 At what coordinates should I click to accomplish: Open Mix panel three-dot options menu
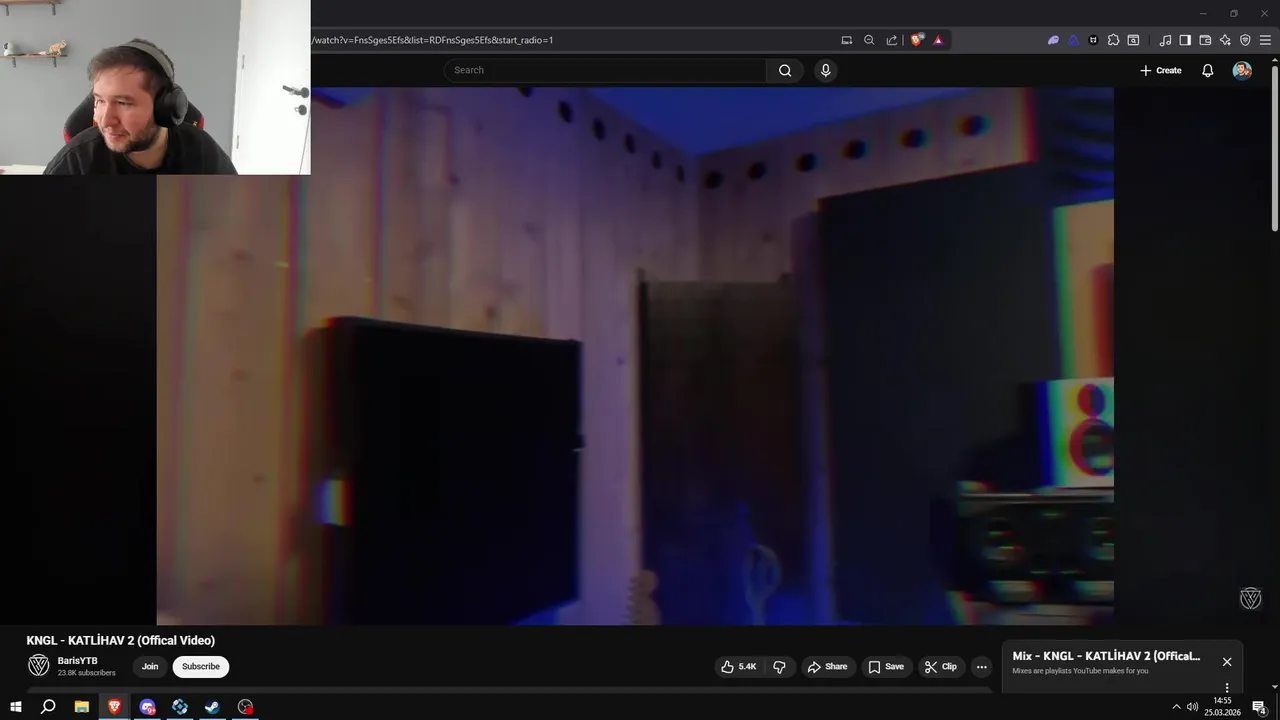pyautogui.click(x=1227, y=688)
